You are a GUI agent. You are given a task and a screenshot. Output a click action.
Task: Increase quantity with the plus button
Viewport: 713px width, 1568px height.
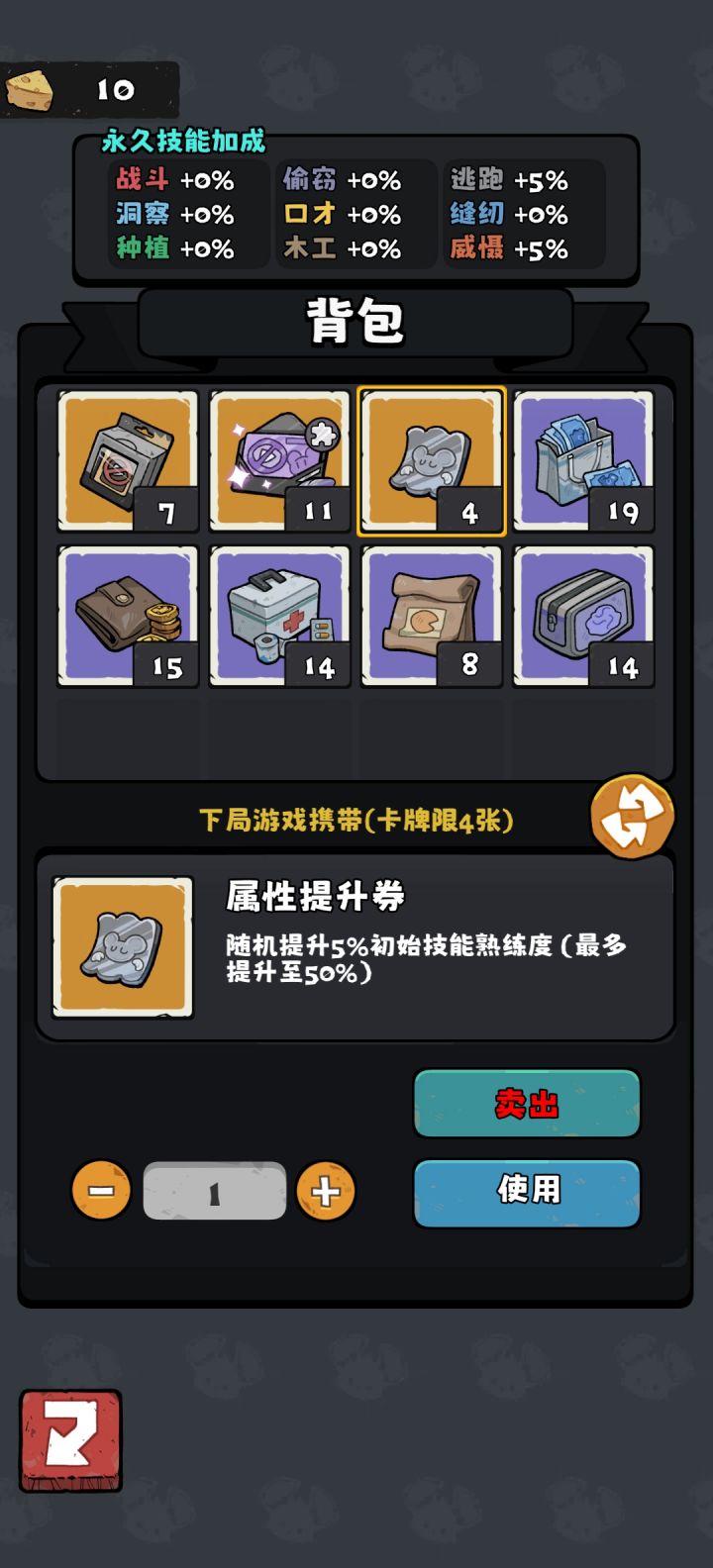326,1191
